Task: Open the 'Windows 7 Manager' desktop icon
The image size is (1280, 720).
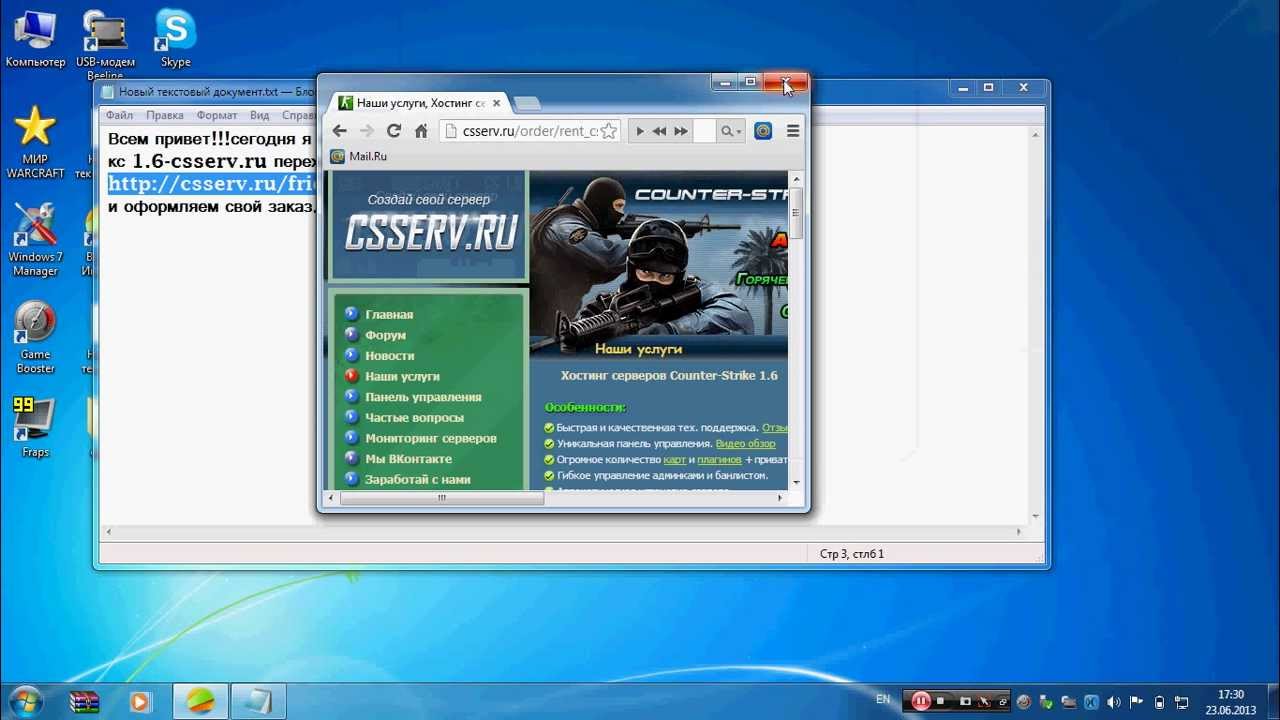Action: point(35,241)
